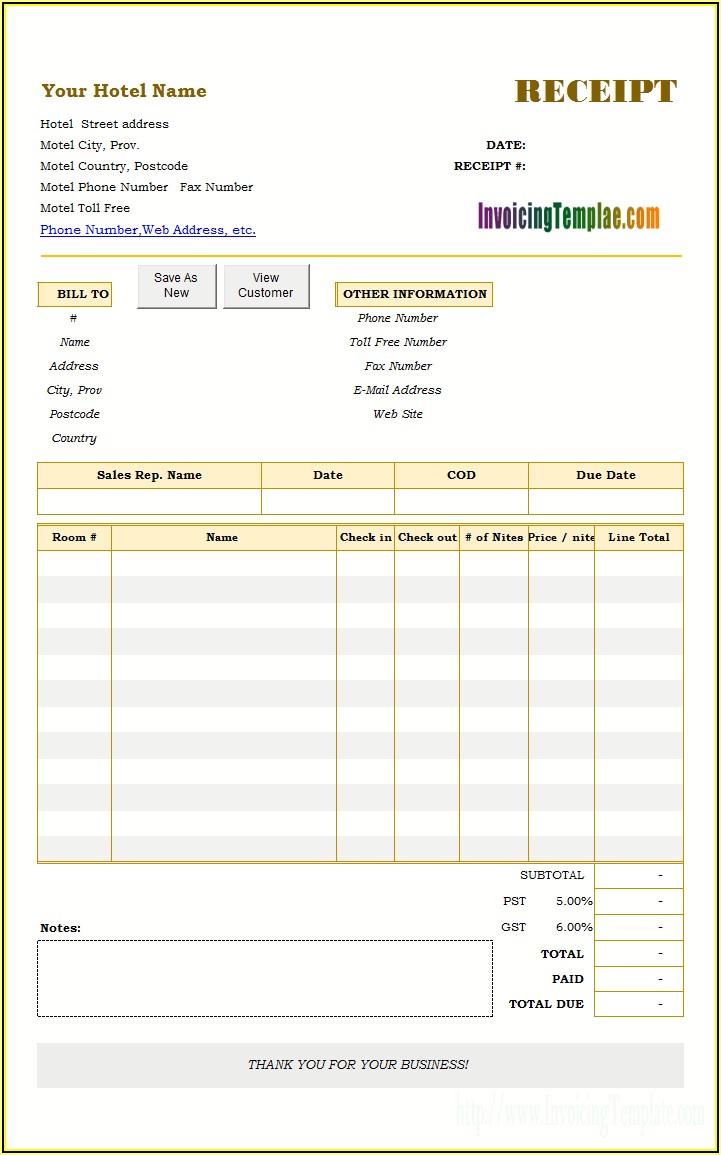
Task: Click the empty Sales Rep. Name cell
Action: click(149, 501)
